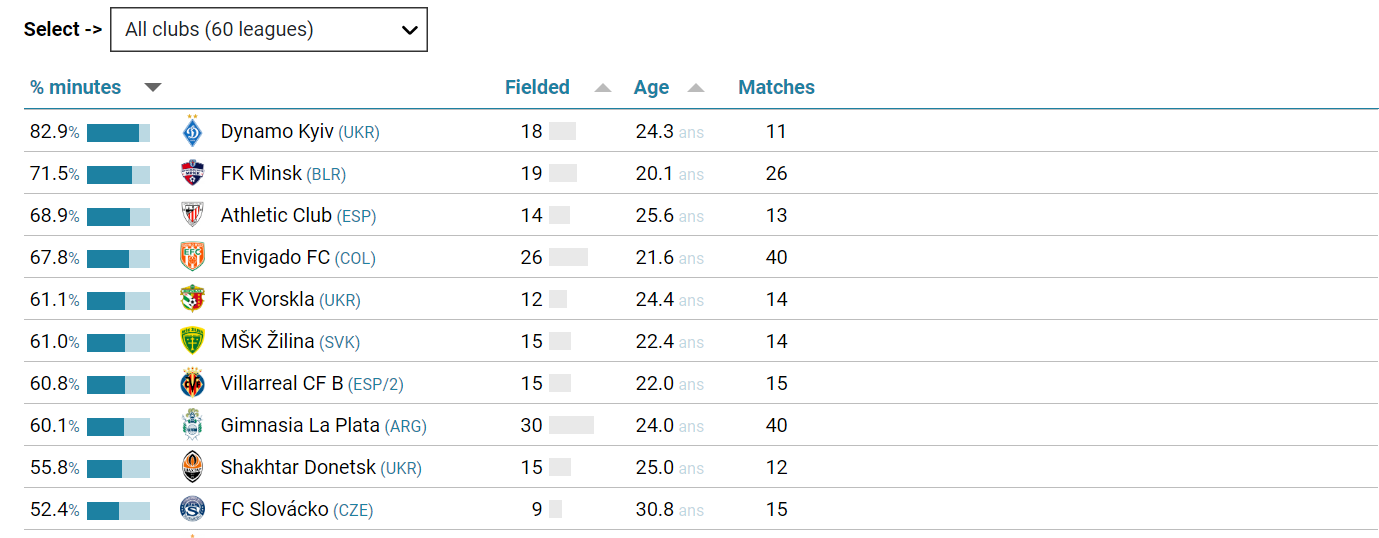
Task: Click the FK Minsk club crest
Action: tap(192, 174)
